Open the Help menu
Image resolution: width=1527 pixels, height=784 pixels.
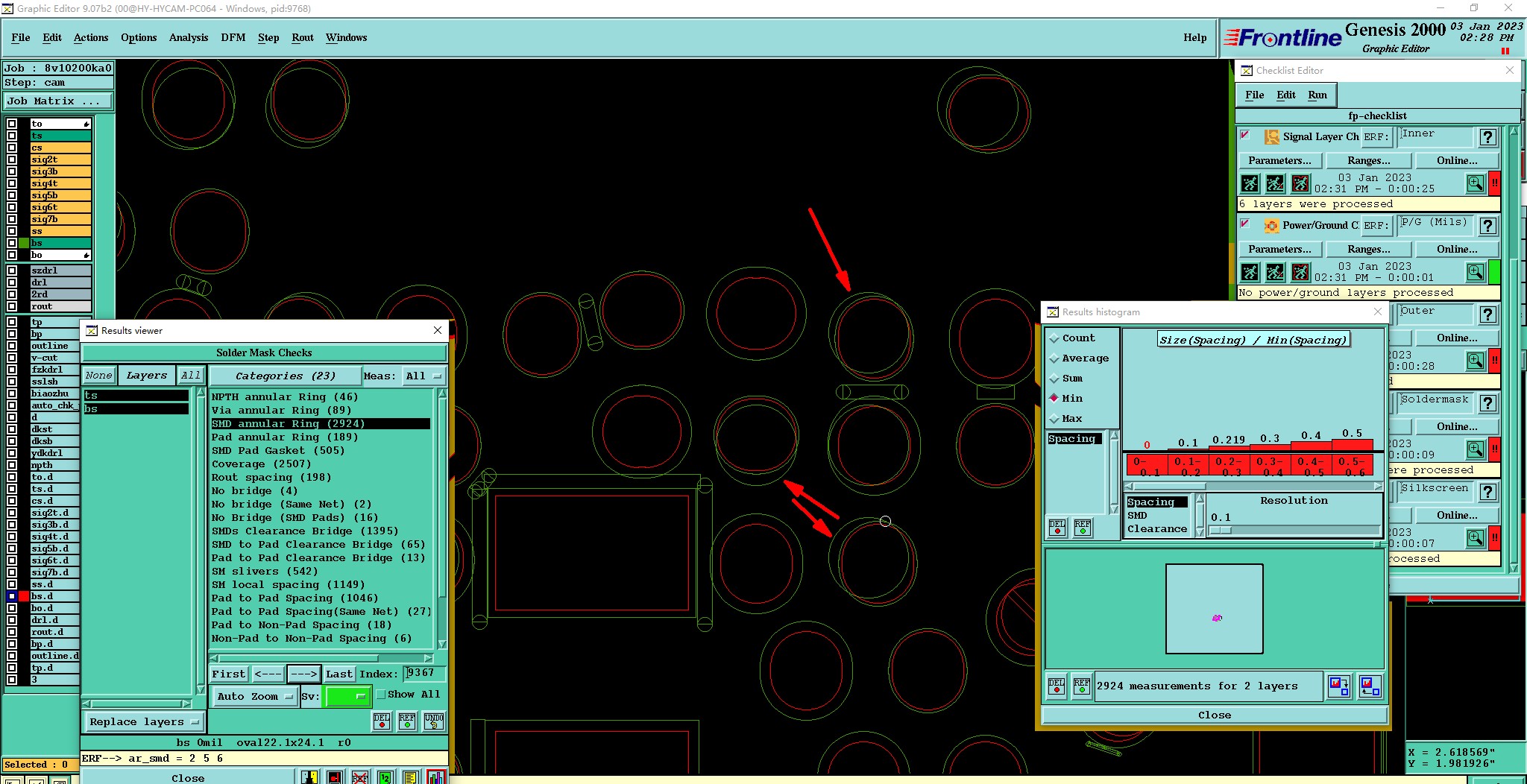pyautogui.click(x=1194, y=37)
